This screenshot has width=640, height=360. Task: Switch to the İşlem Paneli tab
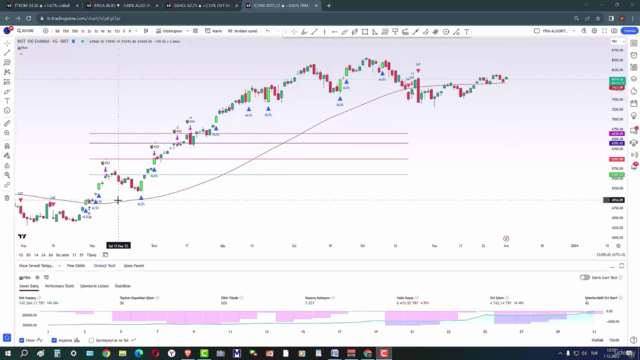pos(134,266)
